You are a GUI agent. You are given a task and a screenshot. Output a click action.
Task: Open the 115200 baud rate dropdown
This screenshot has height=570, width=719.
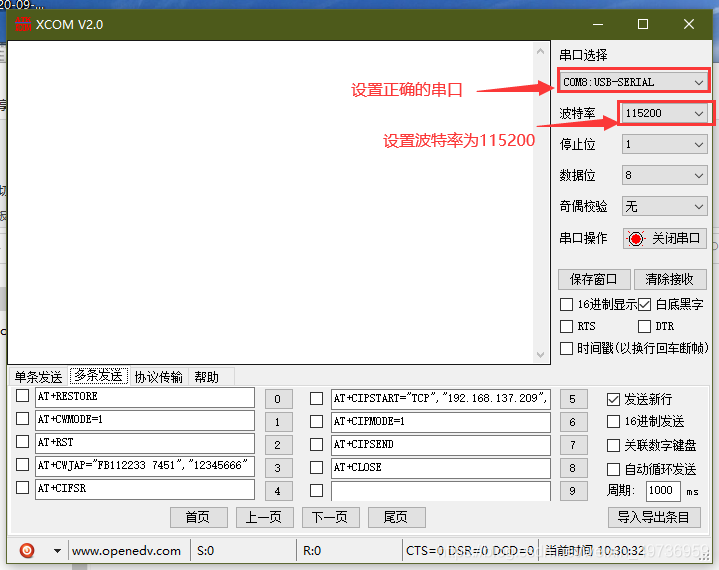click(x=664, y=113)
